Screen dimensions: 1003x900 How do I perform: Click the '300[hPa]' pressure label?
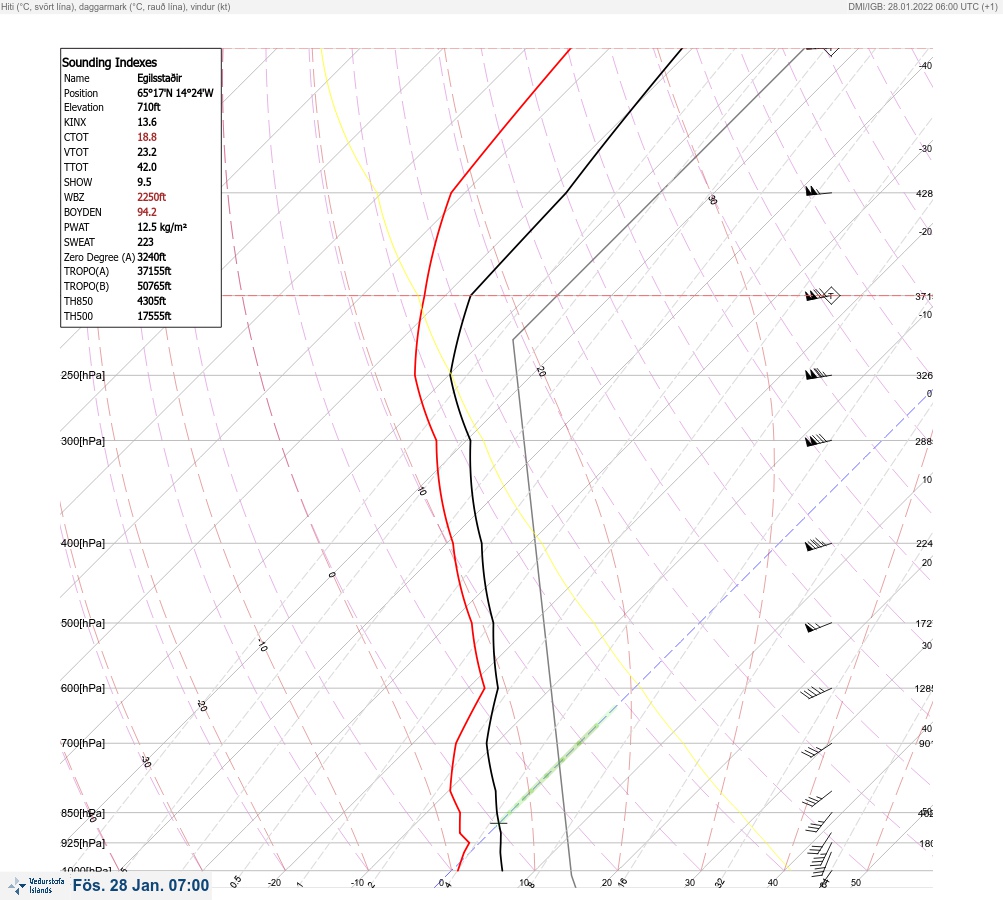(83, 441)
